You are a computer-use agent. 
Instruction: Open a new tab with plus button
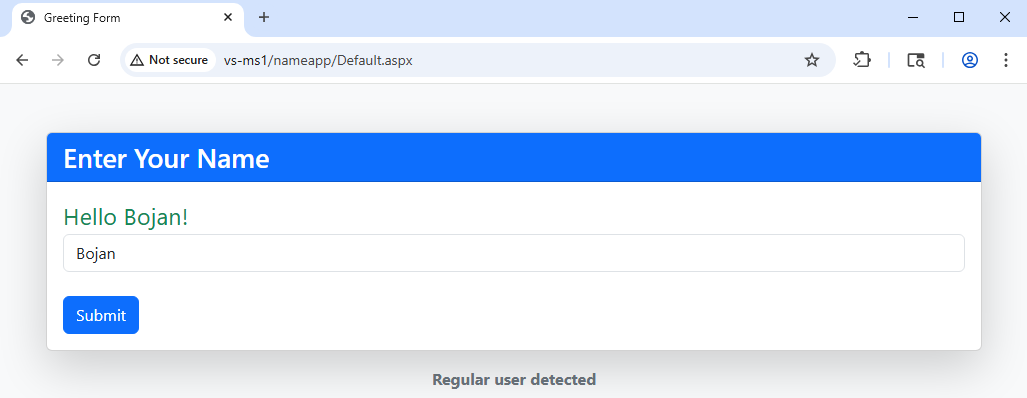pyautogui.click(x=264, y=18)
